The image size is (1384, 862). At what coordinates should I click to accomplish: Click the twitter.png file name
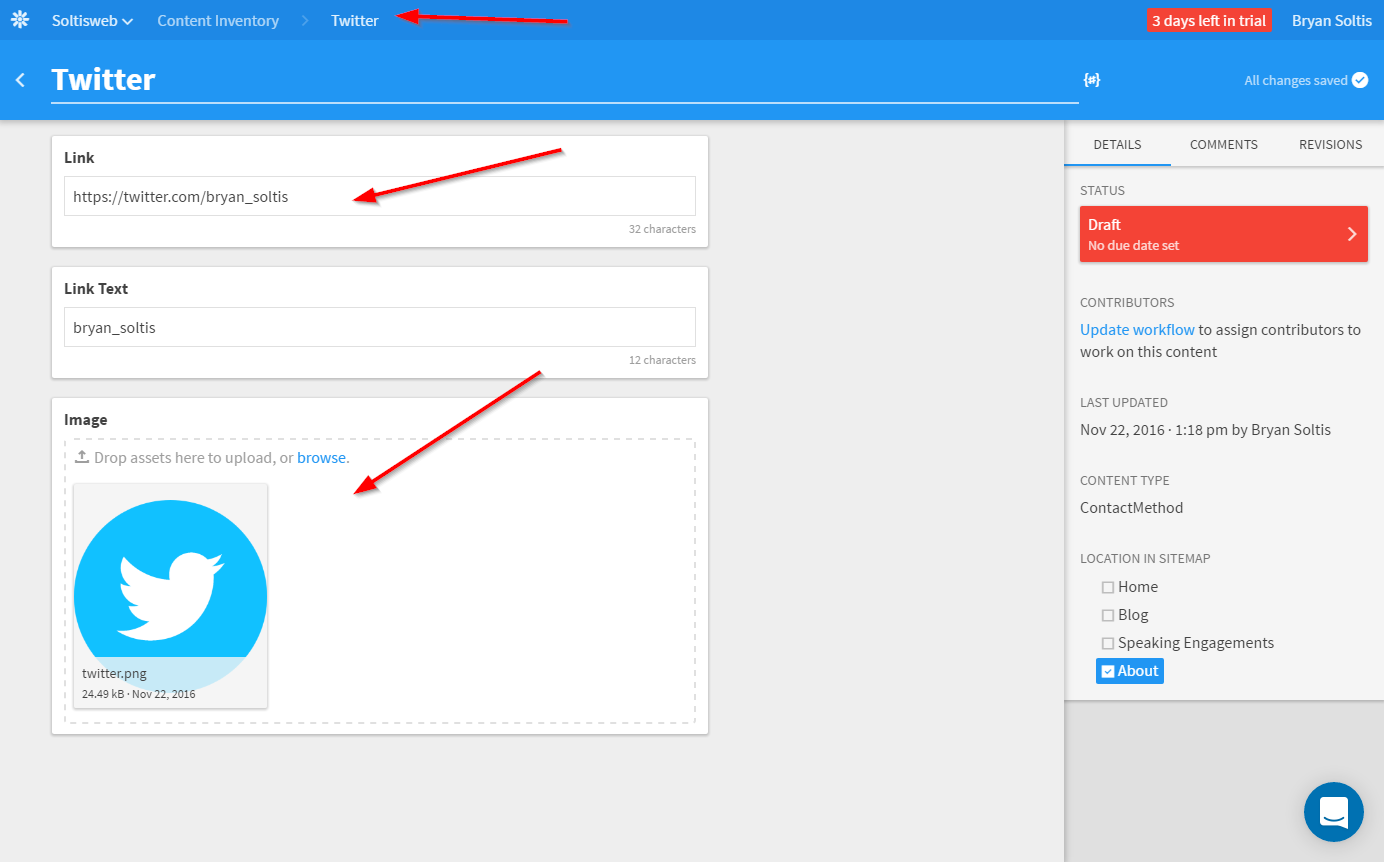pos(114,673)
